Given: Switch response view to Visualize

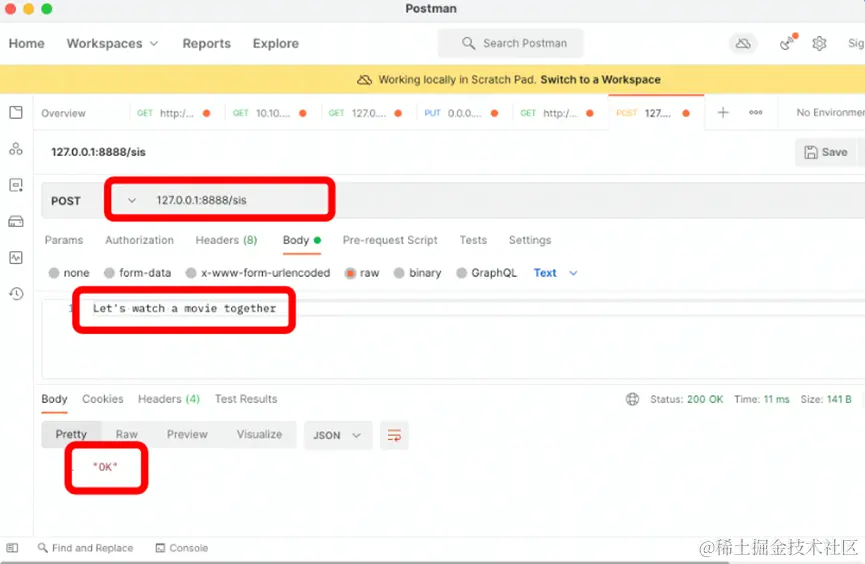Looking at the screenshot, I should [259, 434].
